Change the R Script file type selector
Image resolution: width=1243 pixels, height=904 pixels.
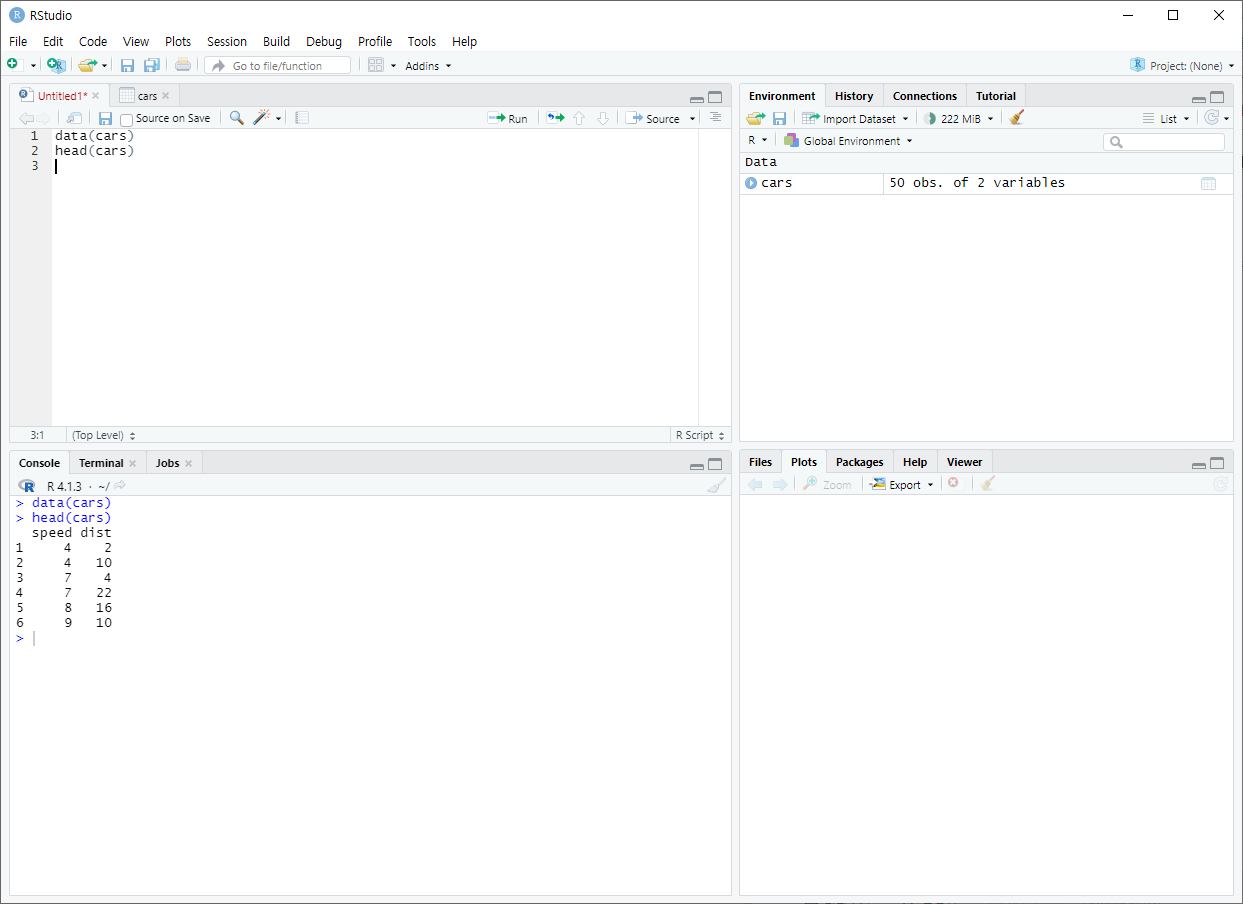point(700,435)
